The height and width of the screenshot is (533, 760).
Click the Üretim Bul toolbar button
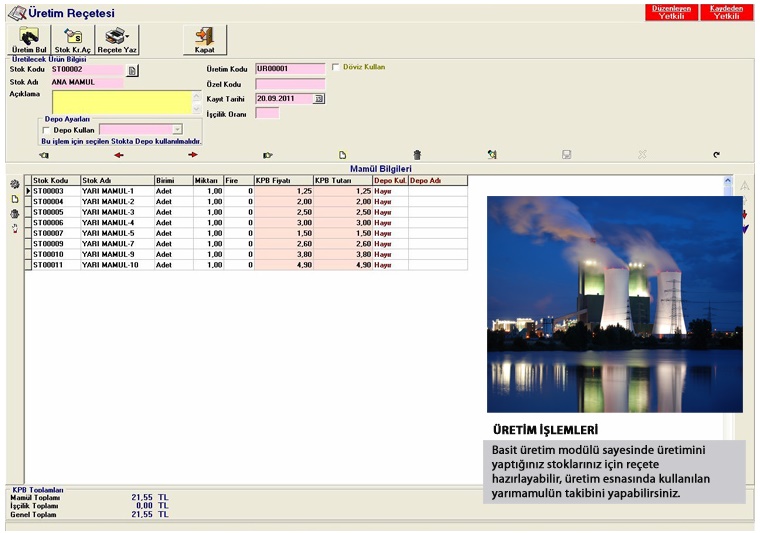click(x=29, y=40)
